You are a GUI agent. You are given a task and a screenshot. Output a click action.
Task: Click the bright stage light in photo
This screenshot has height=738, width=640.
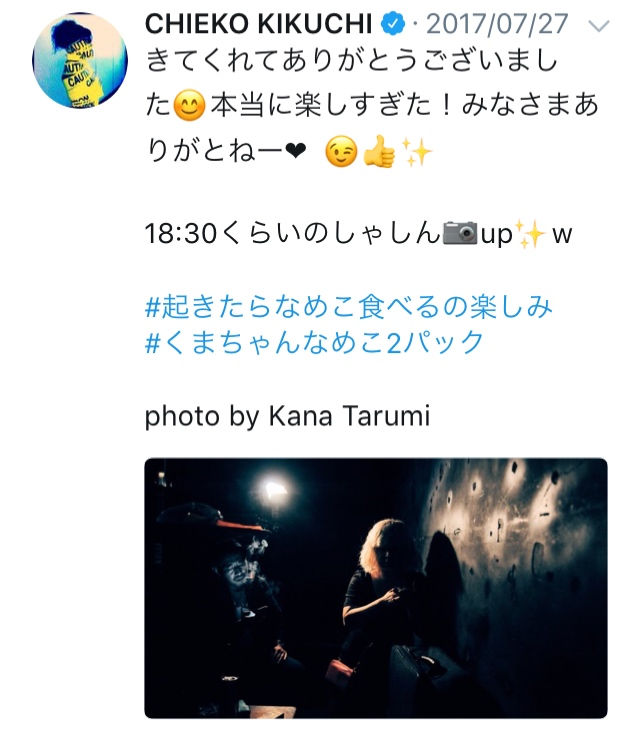(x=273, y=491)
